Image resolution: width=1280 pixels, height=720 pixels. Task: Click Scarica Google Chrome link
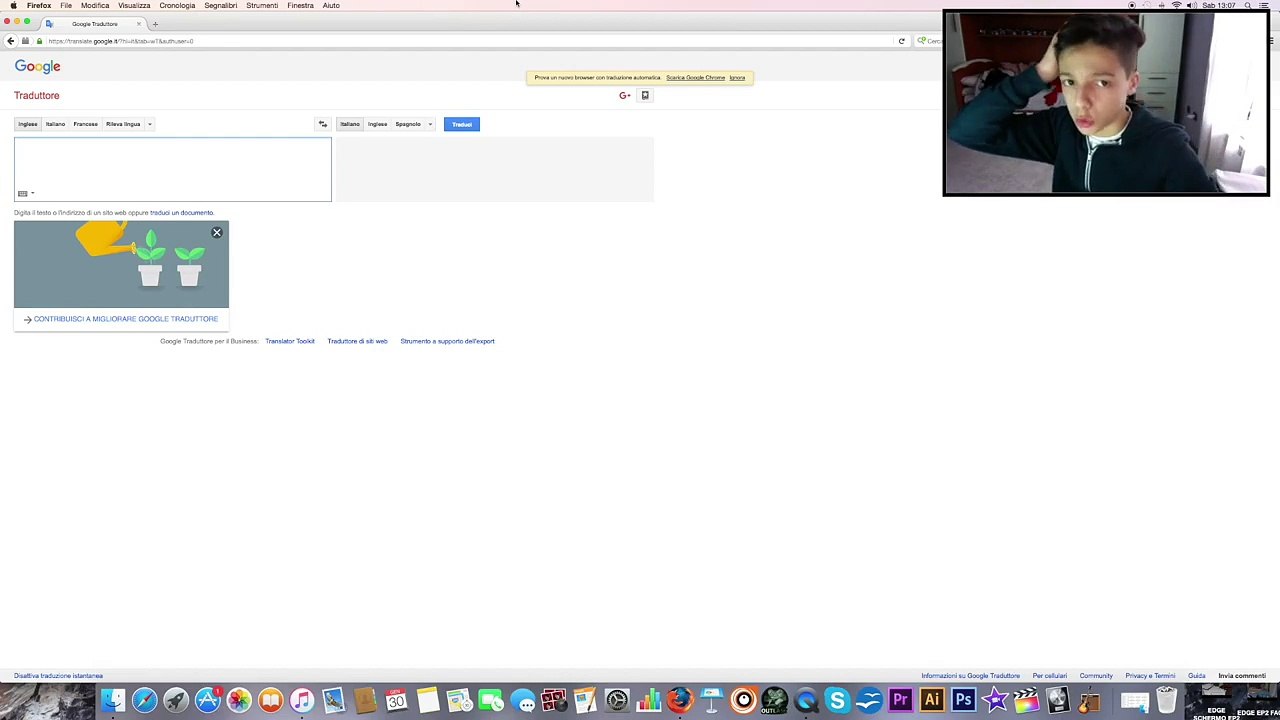tap(695, 78)
